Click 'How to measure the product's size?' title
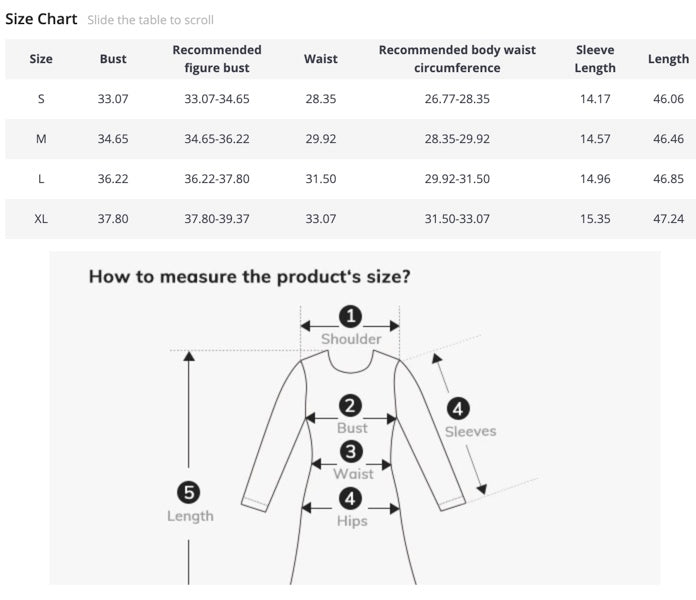 point(249,277)
